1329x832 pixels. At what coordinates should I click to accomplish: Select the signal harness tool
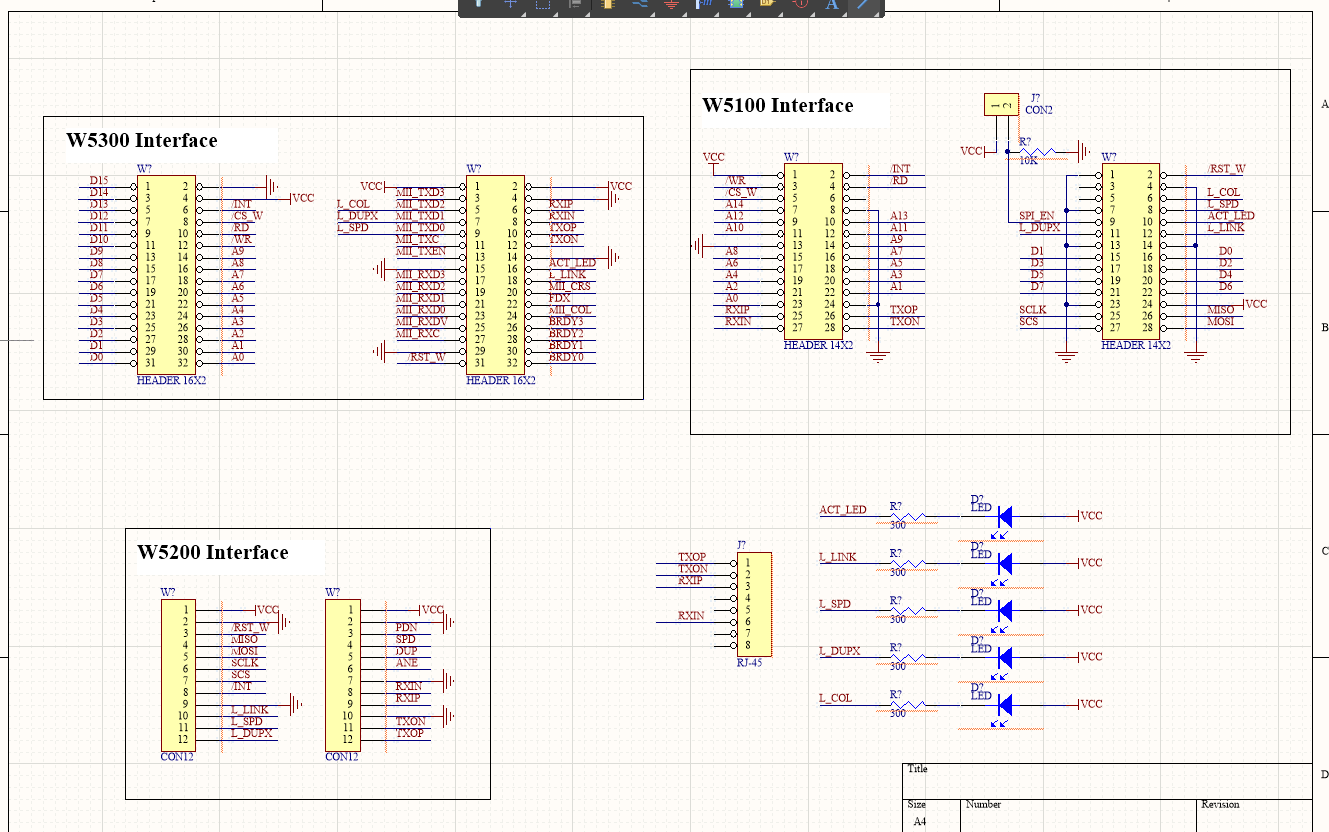point(704,4)
